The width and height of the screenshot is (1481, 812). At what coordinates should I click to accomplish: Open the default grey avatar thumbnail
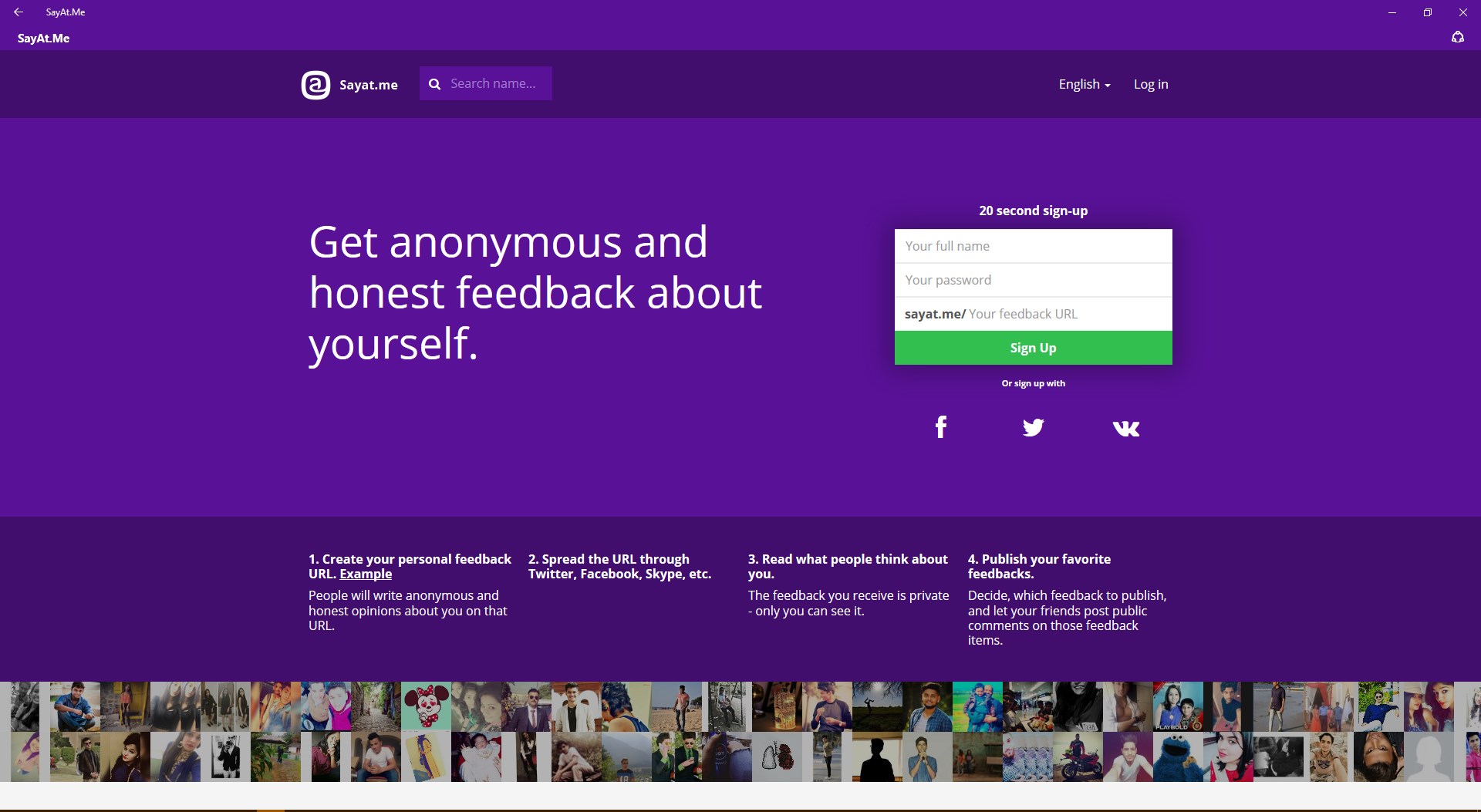tap(1429, 756)
